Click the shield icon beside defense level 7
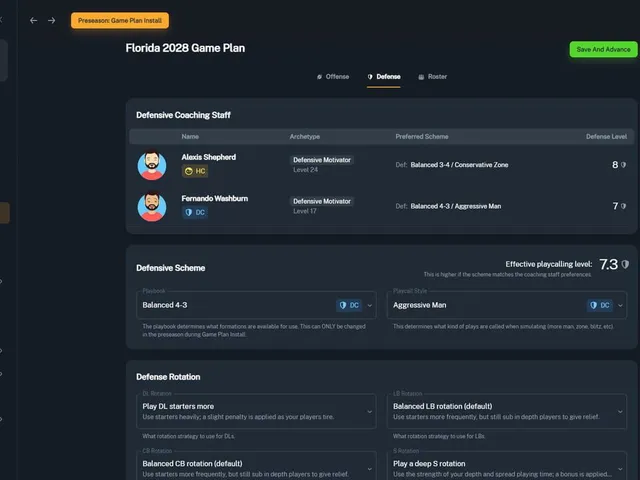640x480 pixels. 623,206
